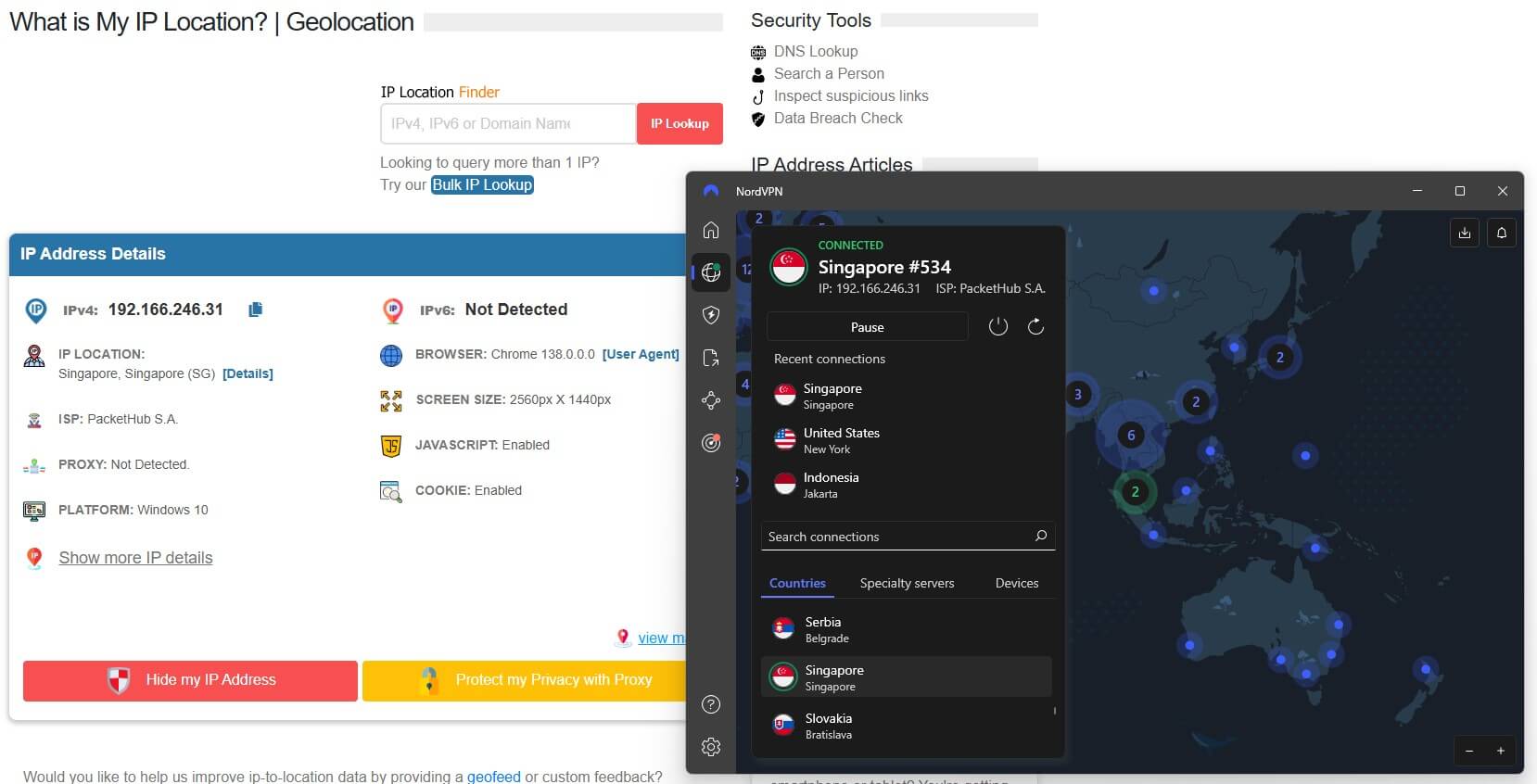Switch to the Devices tab
This screenshot has width=1537, height=784.
pyautogui.click(x=1017, y=583)
